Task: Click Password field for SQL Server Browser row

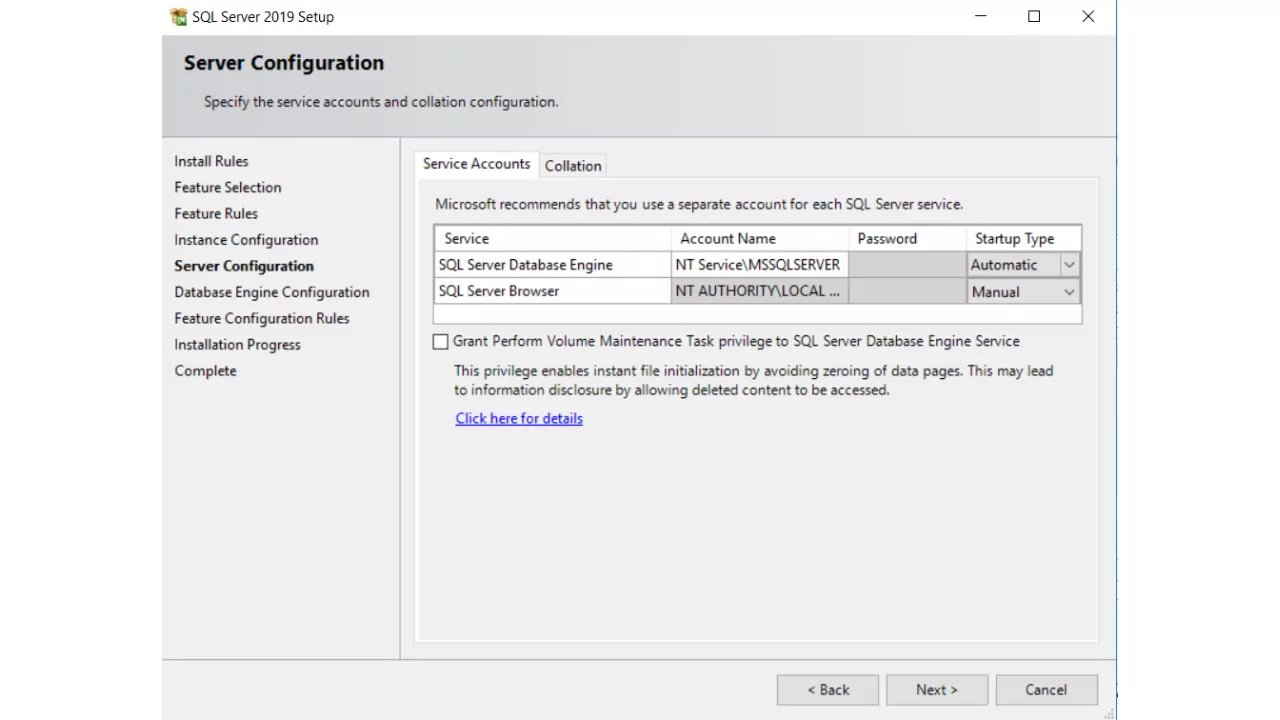Action: pos(907,291)
